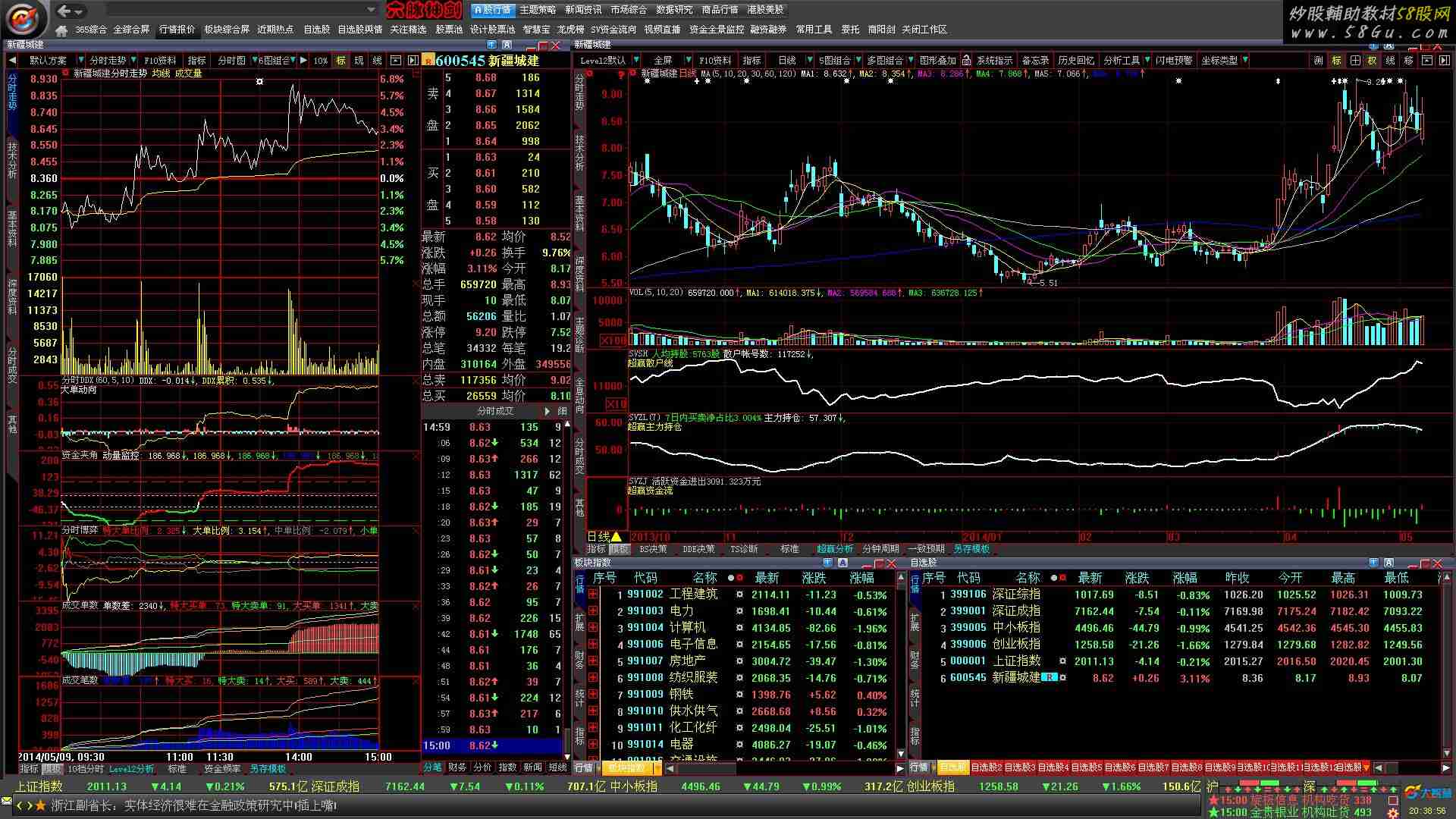Click the 移 move icon in daily chart
The height and width of the screenshot is (819, 1456).
pyautogui.click(x=1409, y=61)
